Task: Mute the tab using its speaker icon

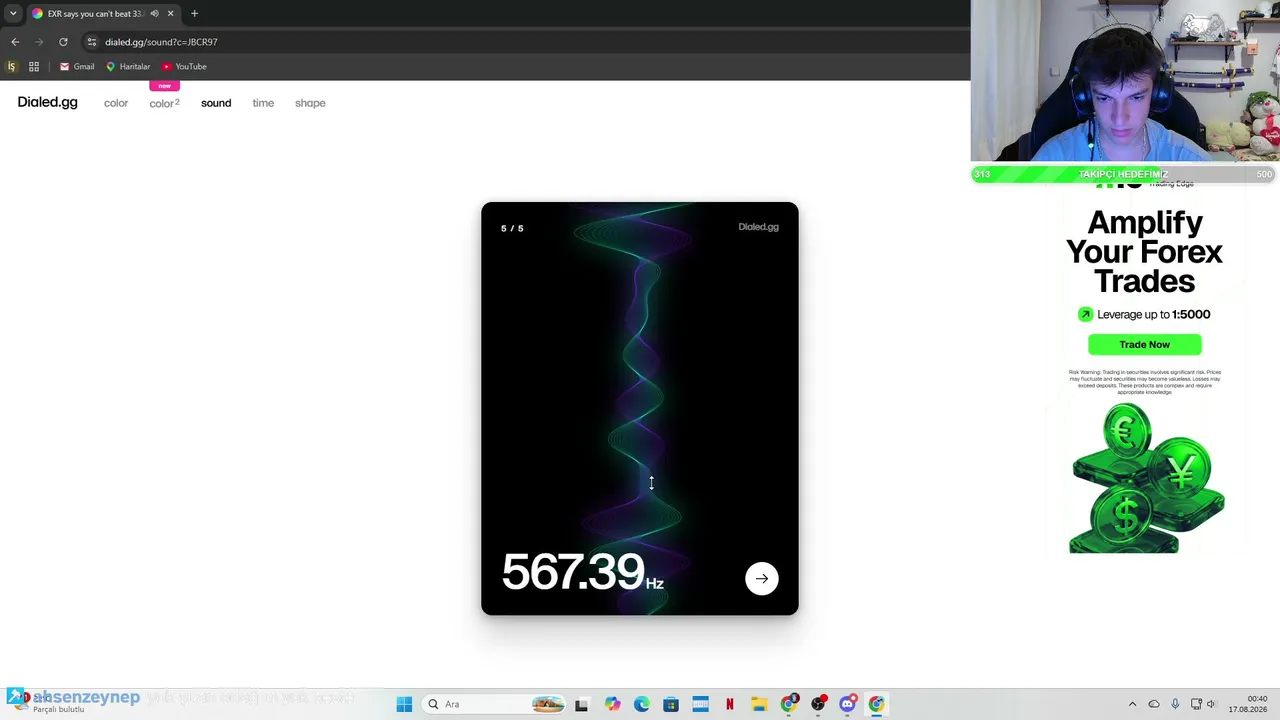Action: (x=154, y=13)
